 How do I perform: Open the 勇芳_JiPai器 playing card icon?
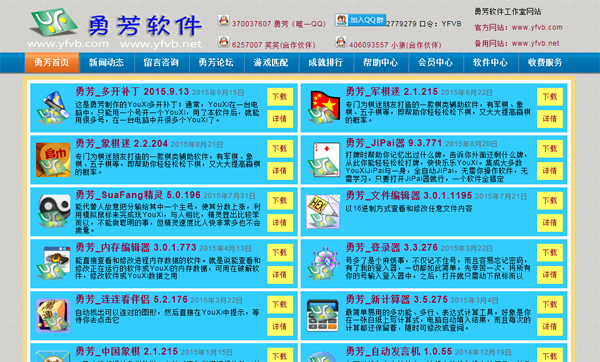324,160
